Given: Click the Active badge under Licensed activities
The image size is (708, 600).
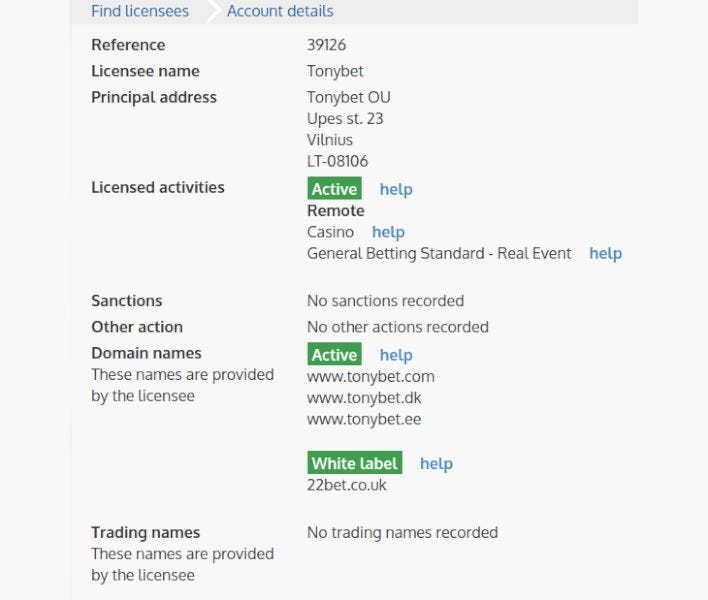Looking at the screenshot, I should coord(335,188).
